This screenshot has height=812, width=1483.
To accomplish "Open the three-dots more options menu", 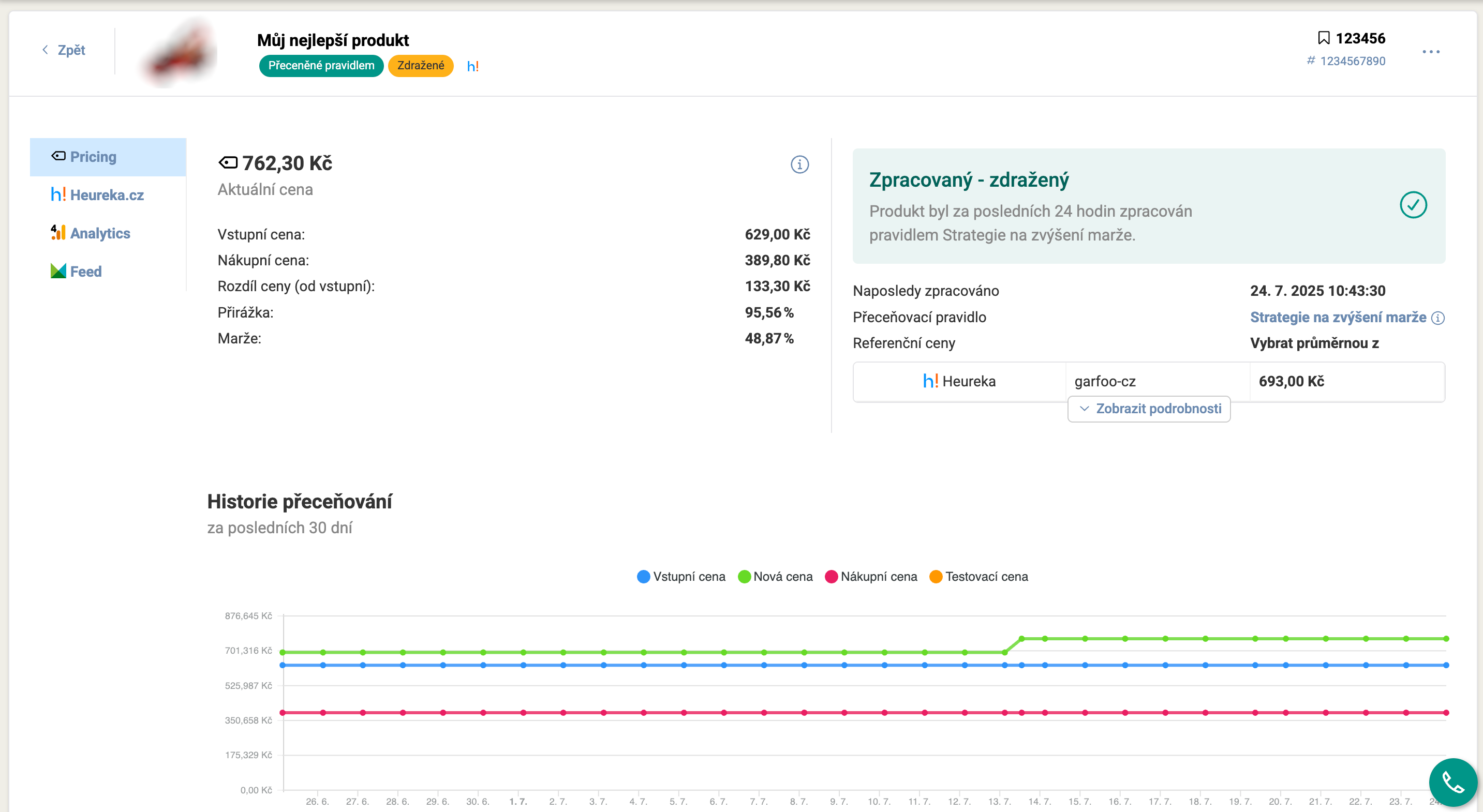I will [1431, 52].
